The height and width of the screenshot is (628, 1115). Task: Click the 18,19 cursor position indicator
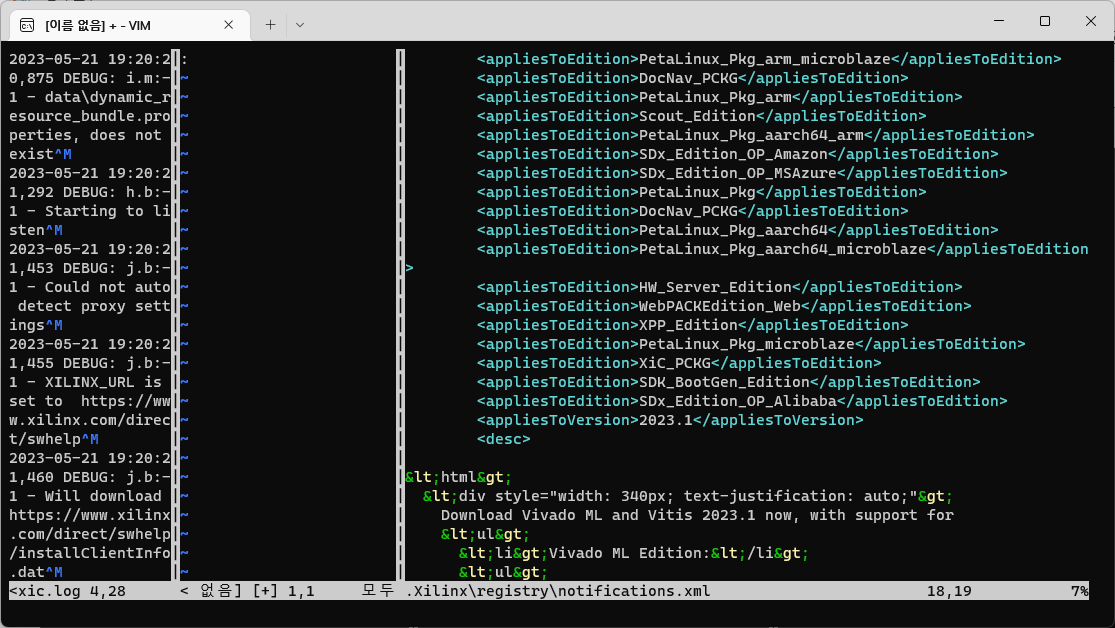pyautogui.click(x=949, y=591)
